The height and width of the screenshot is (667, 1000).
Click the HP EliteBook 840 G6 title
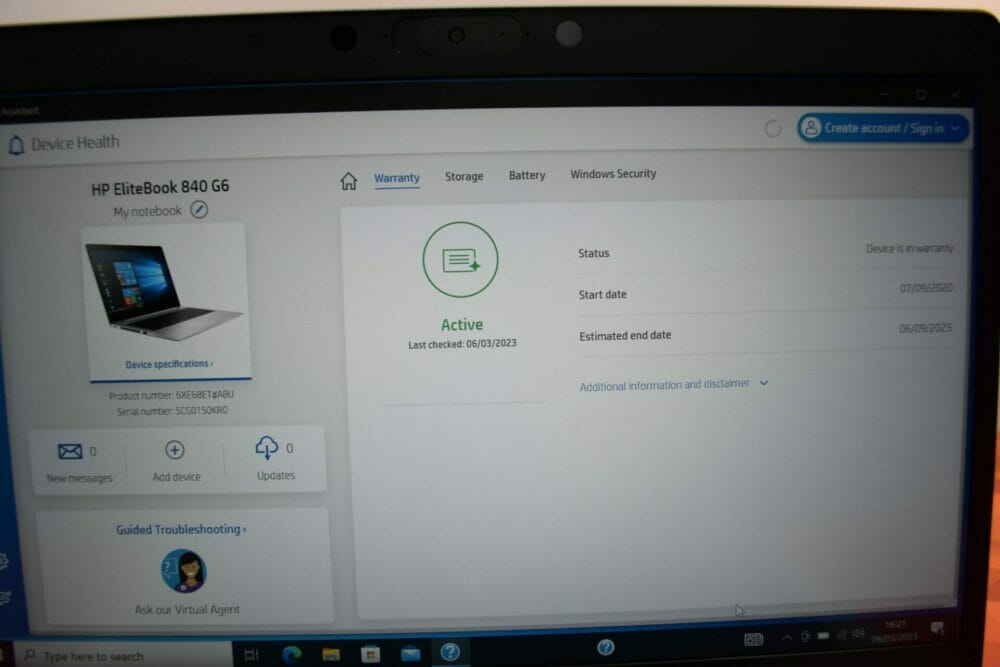(160, 187)
